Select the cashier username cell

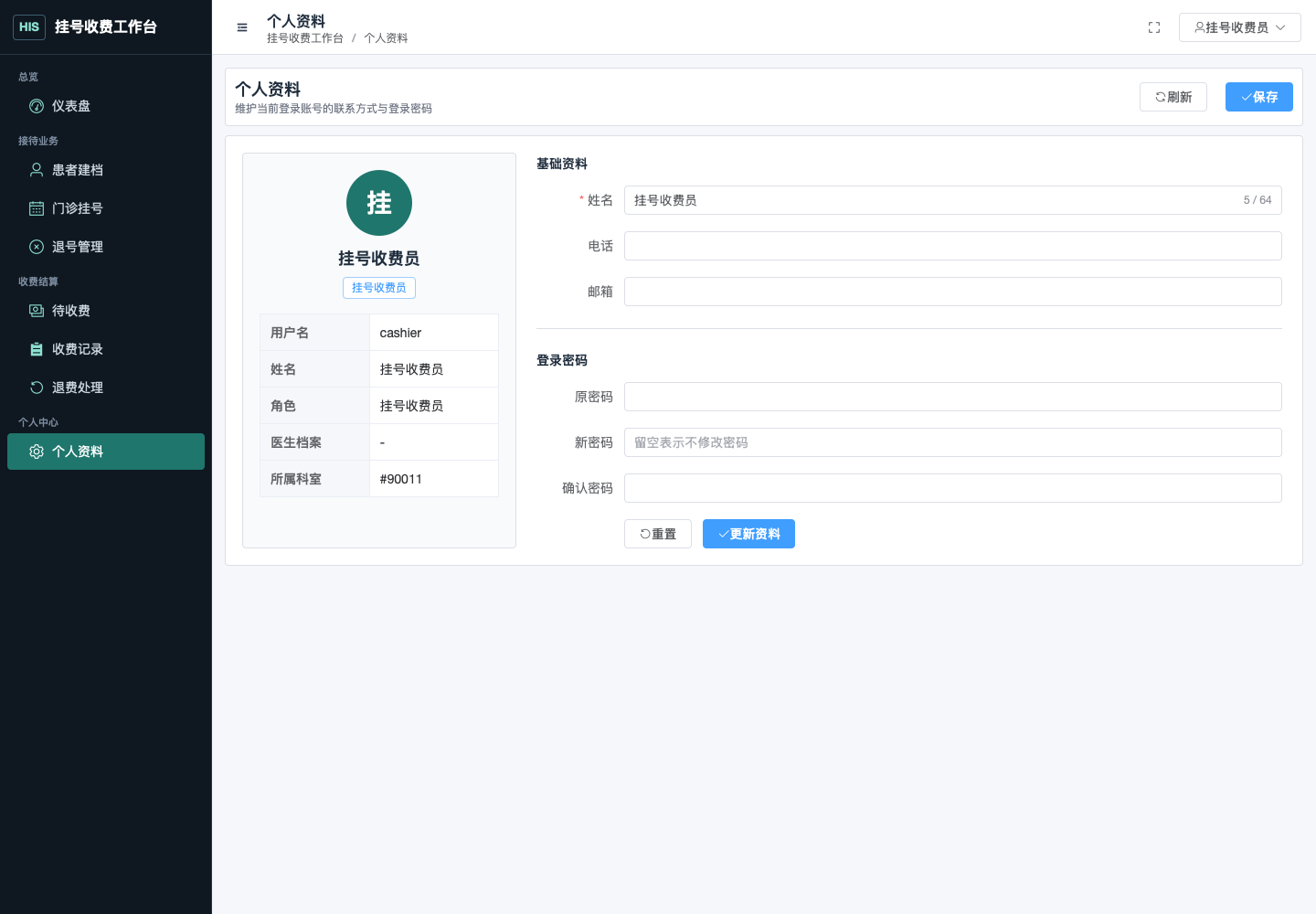434,333
